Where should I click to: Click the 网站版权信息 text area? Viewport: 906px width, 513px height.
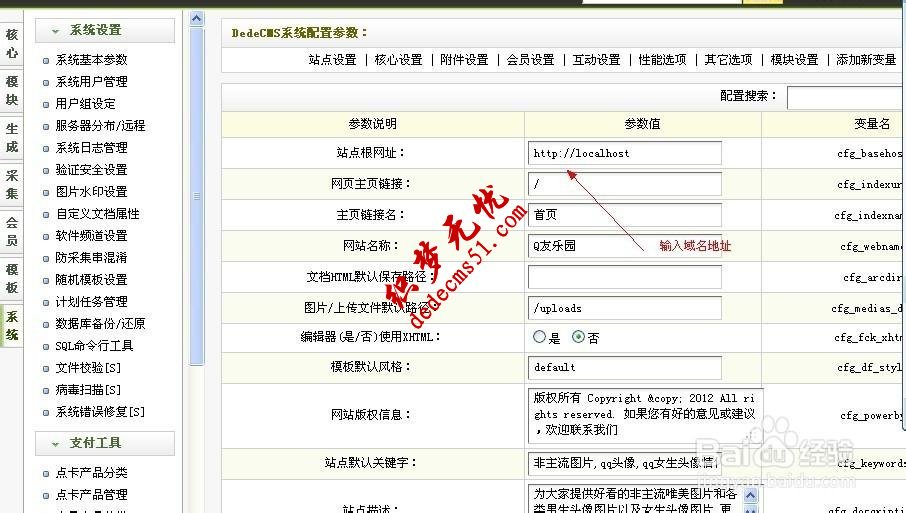pos(645,415)
